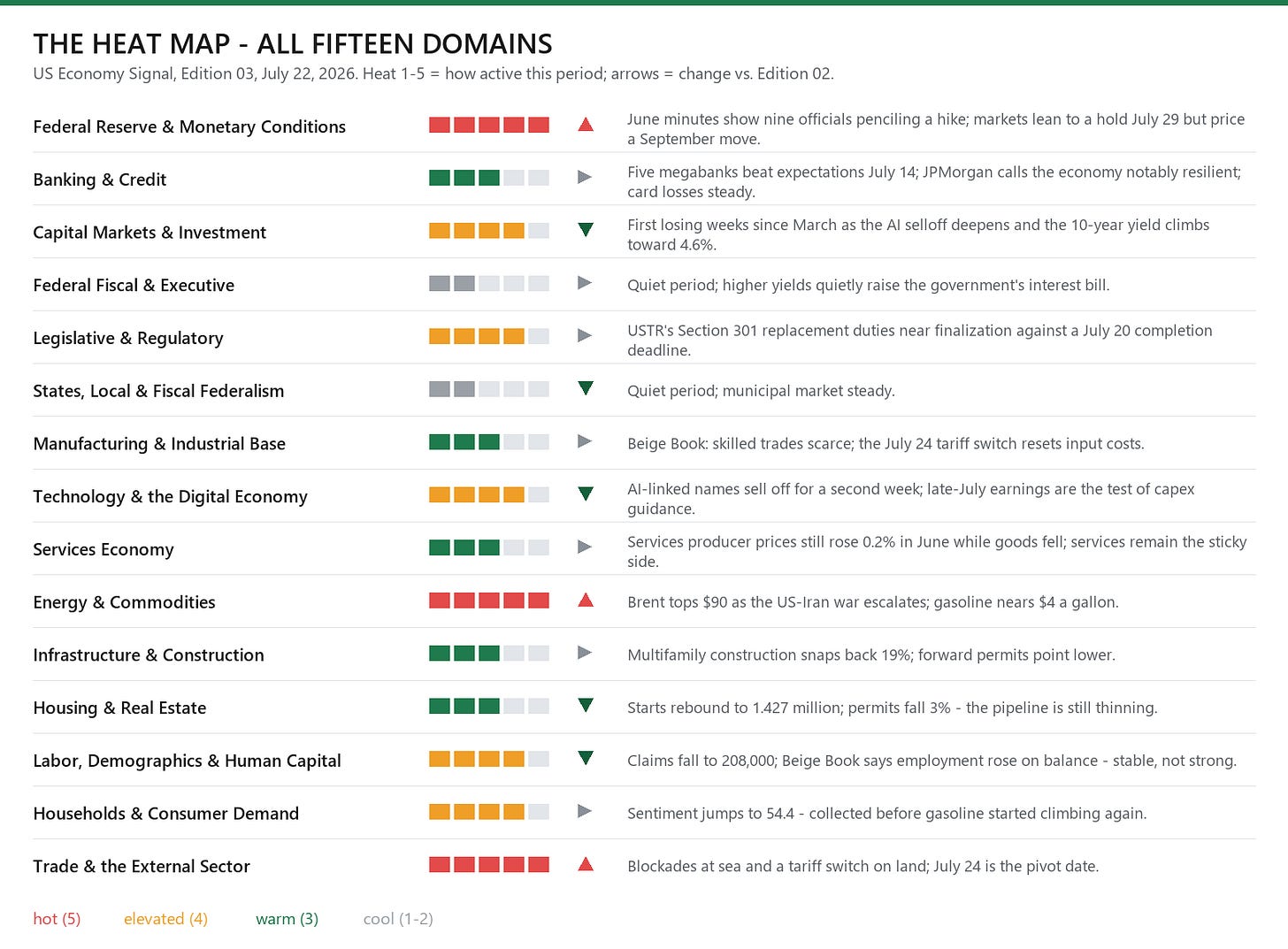Click note 'Starts rebound to 1.427 million'
This screenshot has width=1288, height=949.
tap(734, 708)
